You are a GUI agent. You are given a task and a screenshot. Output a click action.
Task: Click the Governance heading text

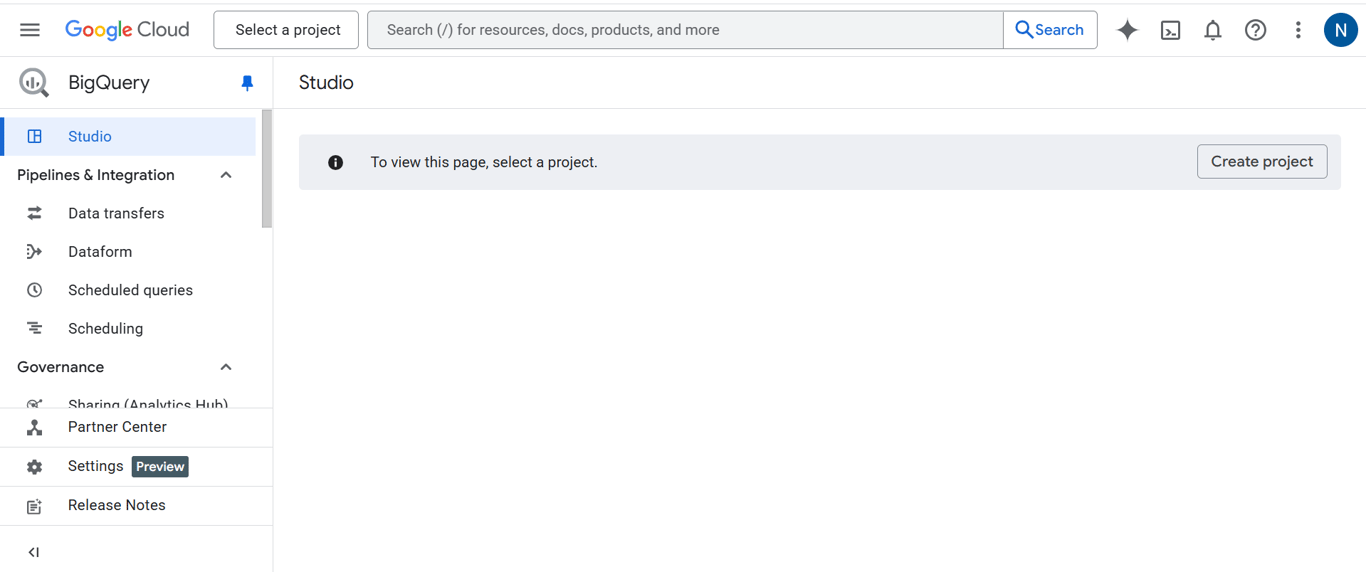pyautogui.click(x=60, y=367)
